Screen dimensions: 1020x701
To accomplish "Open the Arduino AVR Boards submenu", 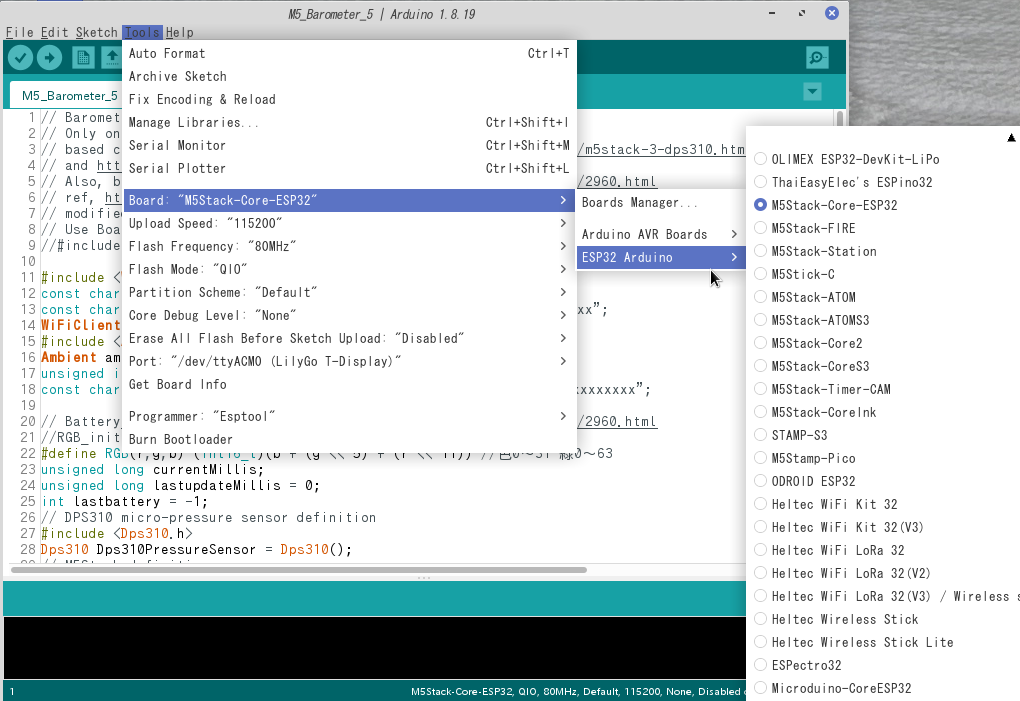I will coord(660,234).
